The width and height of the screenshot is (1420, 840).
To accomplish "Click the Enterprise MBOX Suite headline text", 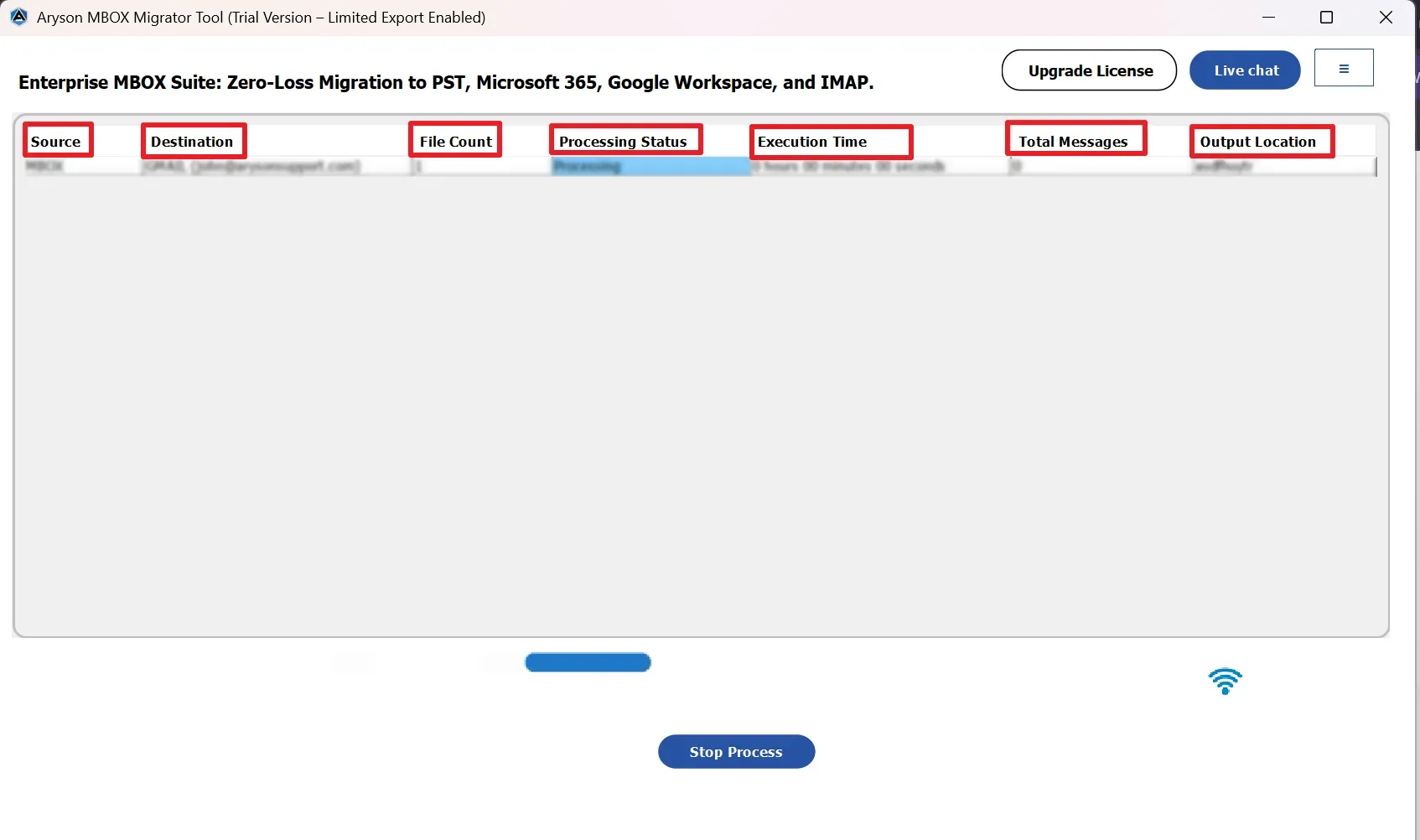I will [446, 82].
